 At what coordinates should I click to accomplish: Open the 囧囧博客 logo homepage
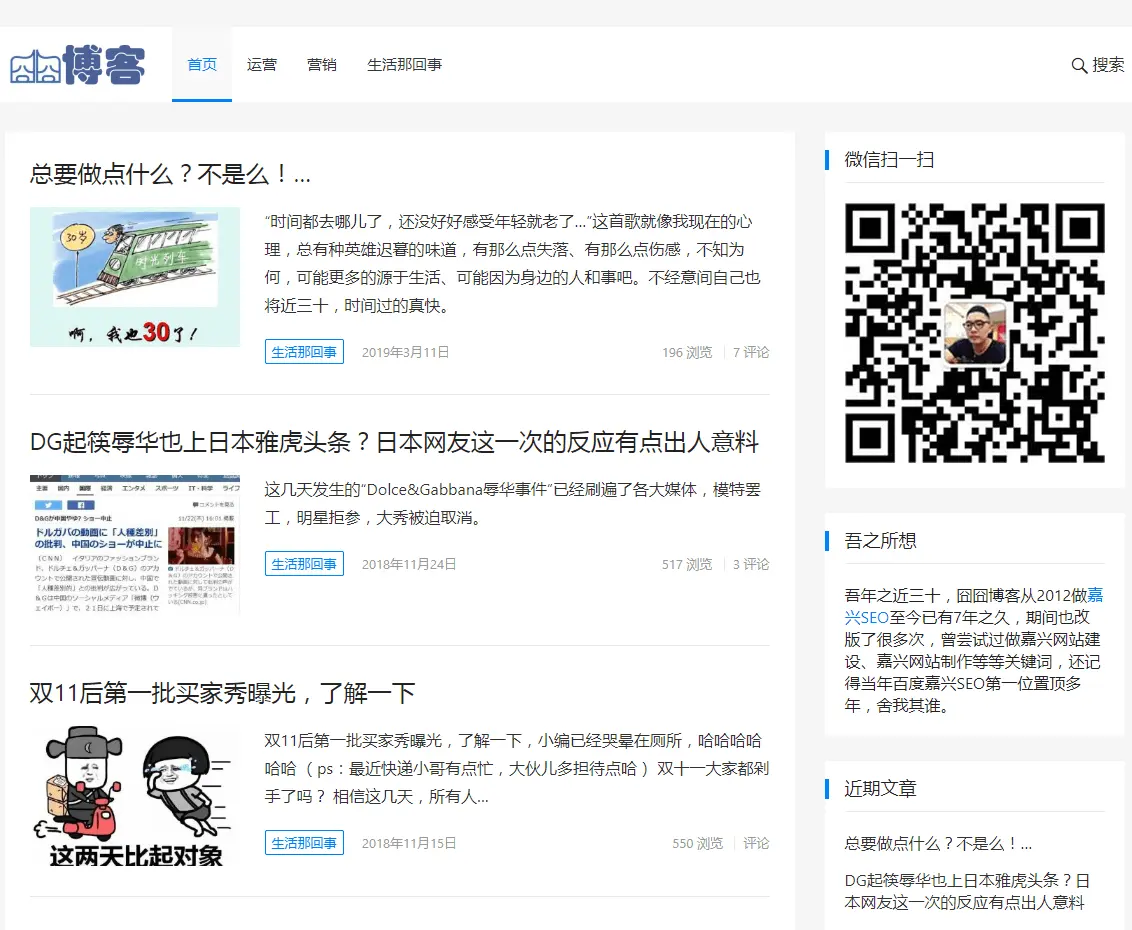[77, 65]
